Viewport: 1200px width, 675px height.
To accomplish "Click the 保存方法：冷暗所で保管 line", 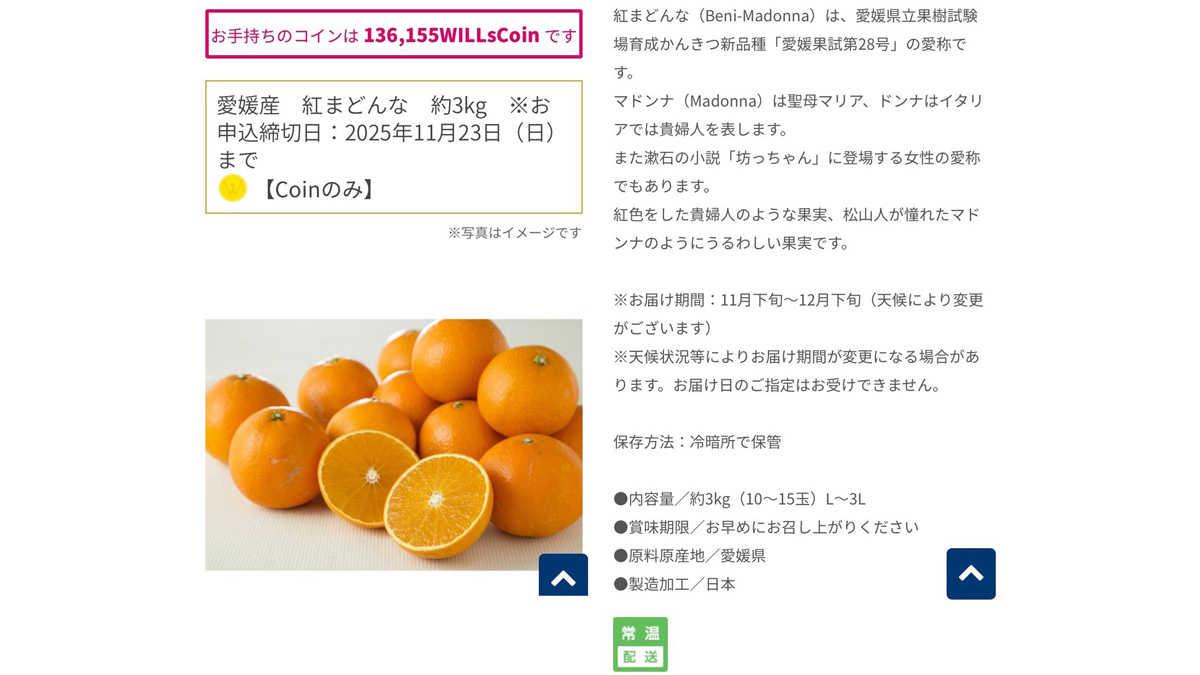I will (x=697, y=442).
